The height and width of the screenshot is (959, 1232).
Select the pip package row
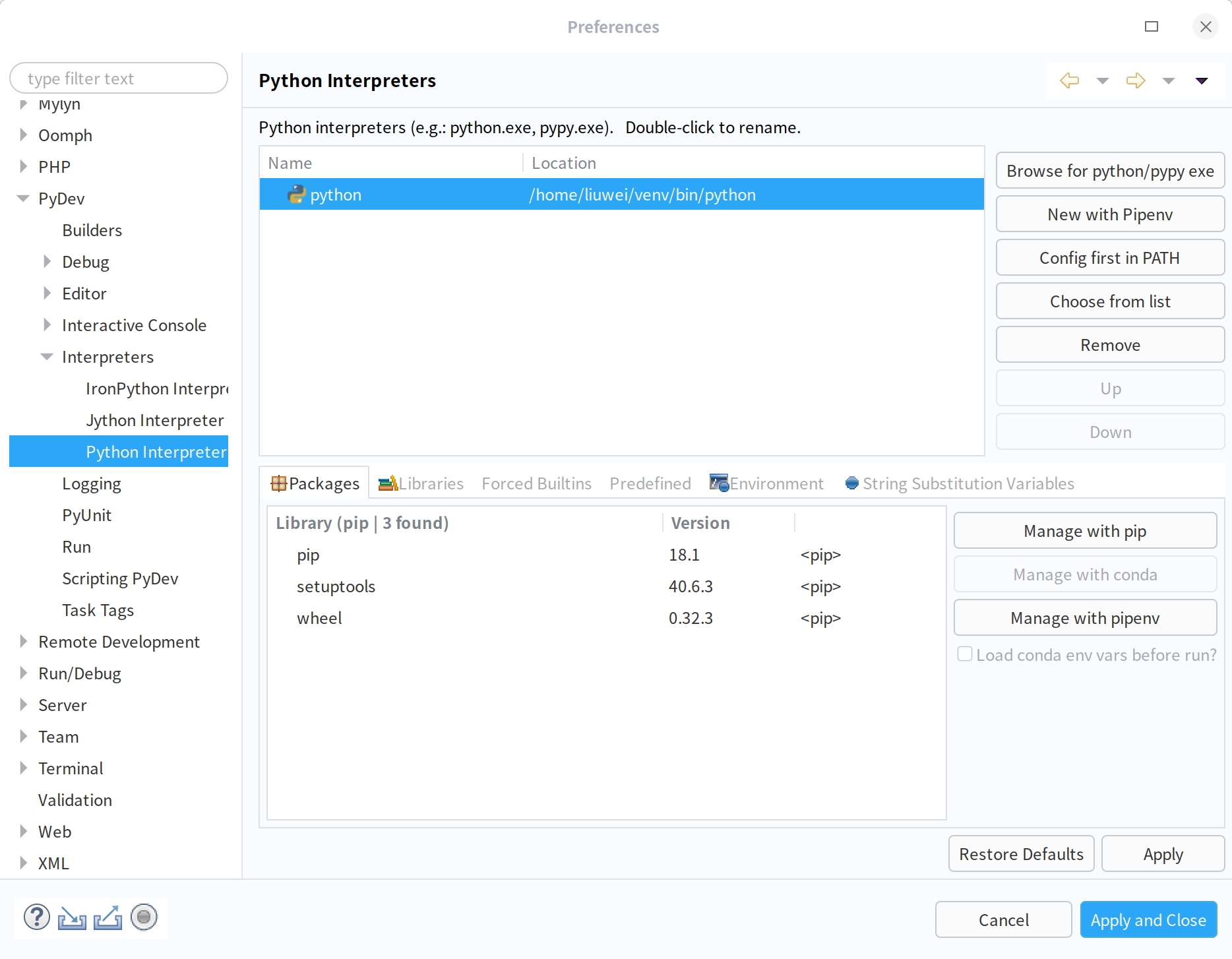coord(606,555)
